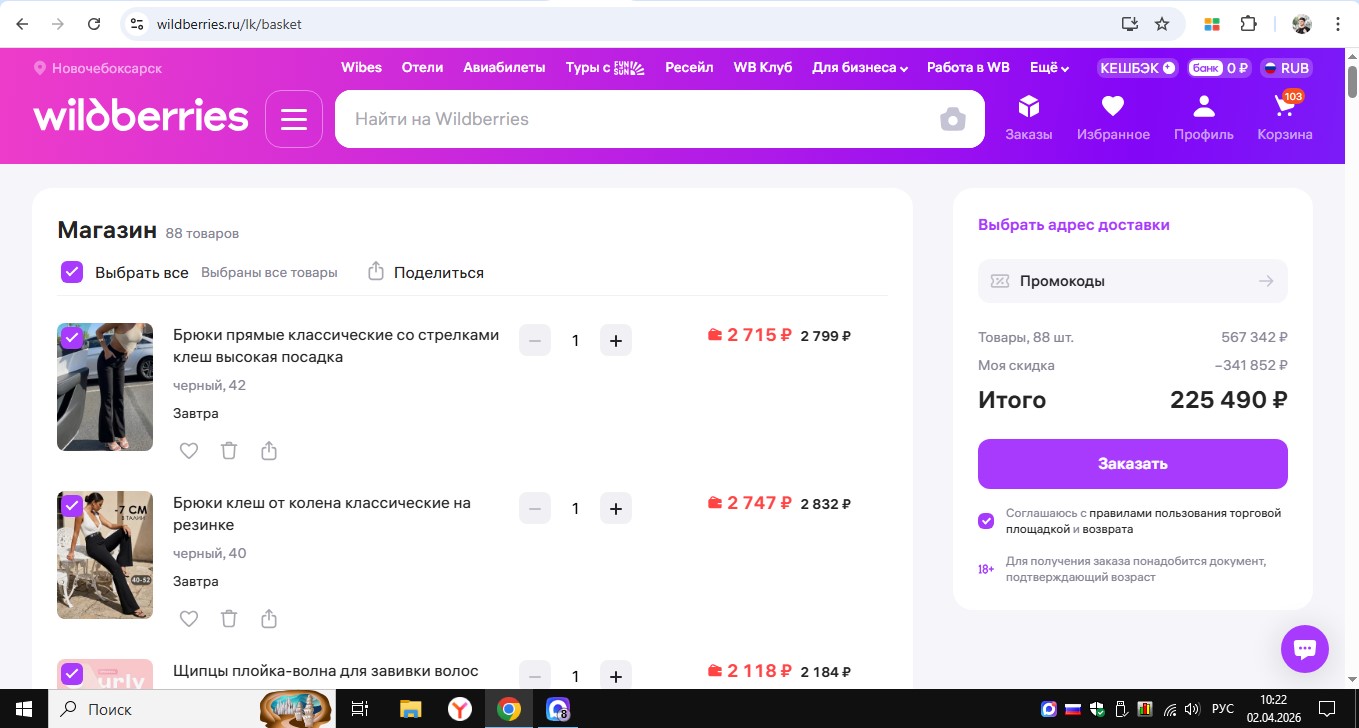This screenshot has height=728, width=1359.
Task: Open the Корзина cart with 103 badge
Action: [x=1285, y=118]
